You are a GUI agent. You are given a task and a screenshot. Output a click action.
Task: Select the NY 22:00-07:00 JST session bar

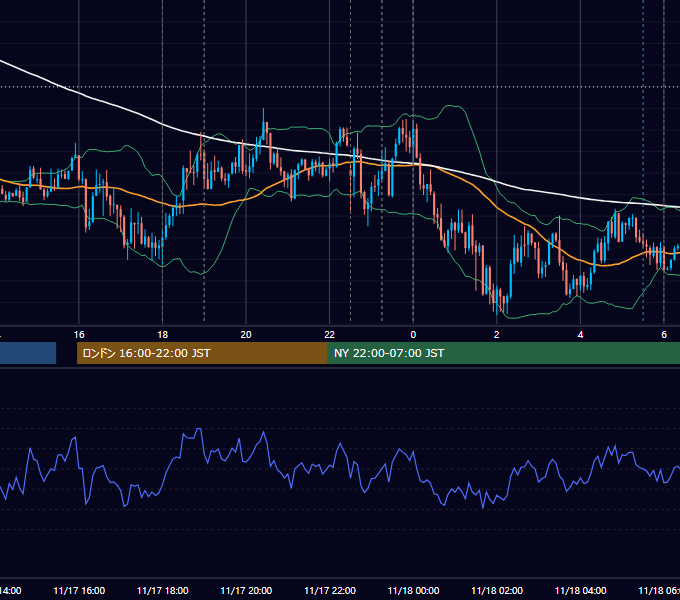click(x=503, y=353)
